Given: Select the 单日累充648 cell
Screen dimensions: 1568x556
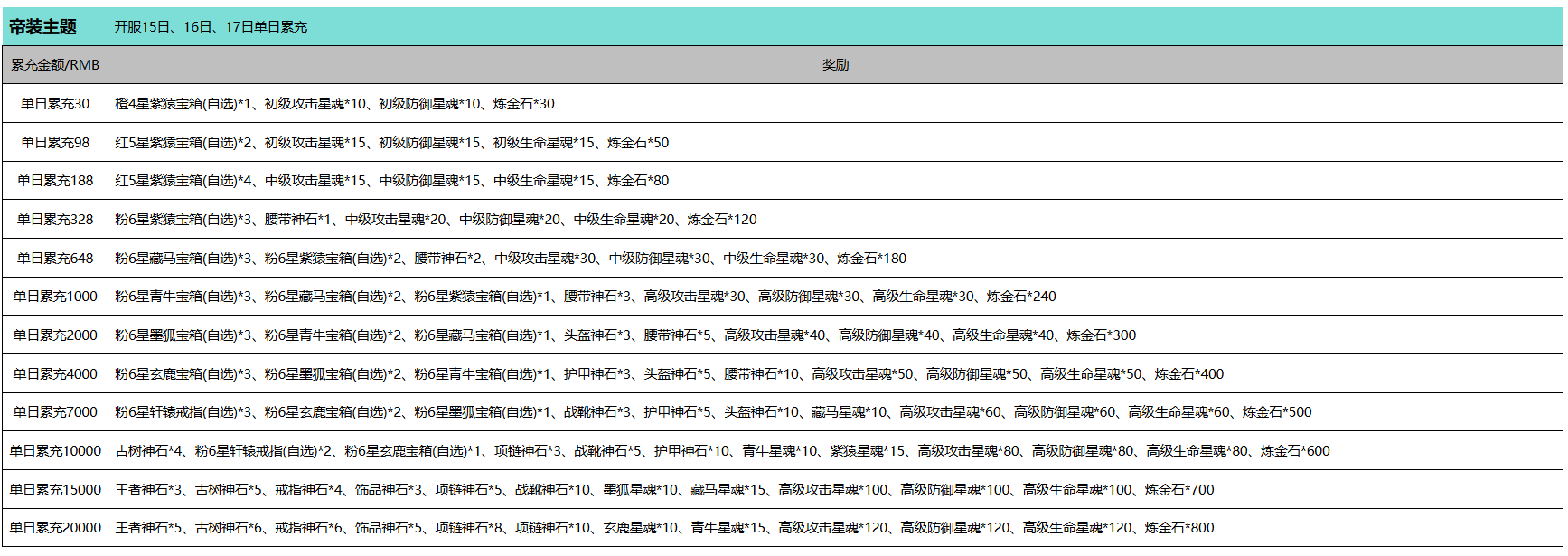Looking at the screenshot, I should (55, 259).
